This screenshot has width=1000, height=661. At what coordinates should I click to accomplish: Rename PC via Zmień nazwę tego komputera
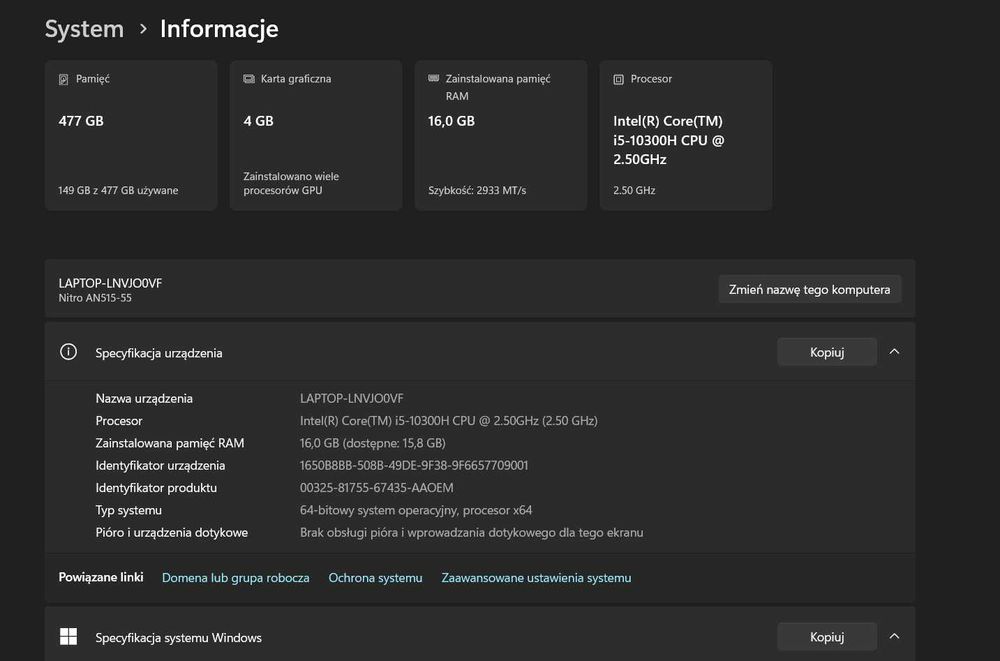(810, 289)
